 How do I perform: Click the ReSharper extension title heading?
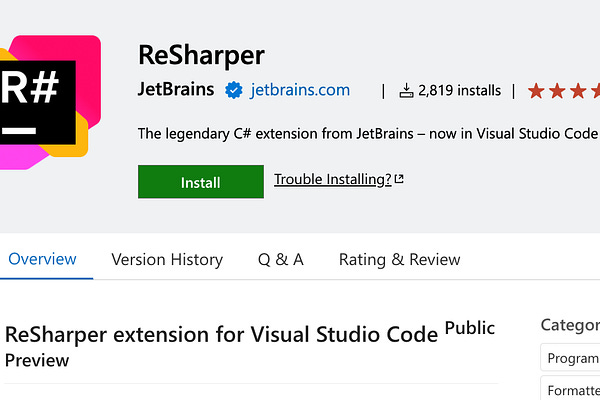coord(201,56)
